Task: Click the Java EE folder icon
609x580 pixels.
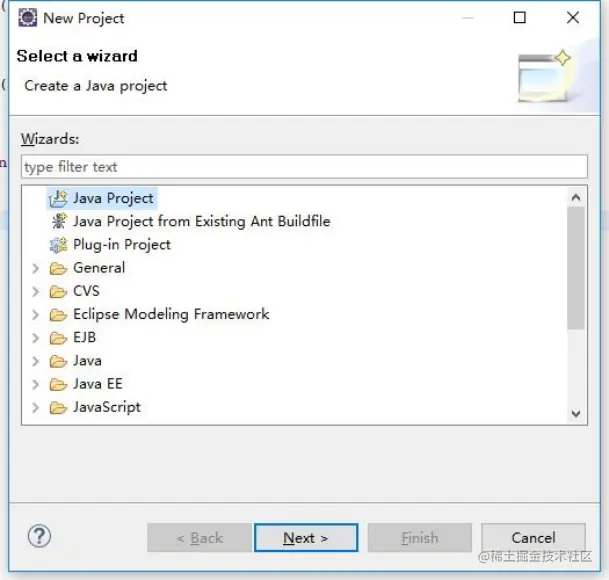Action: (x=58, y=384)
